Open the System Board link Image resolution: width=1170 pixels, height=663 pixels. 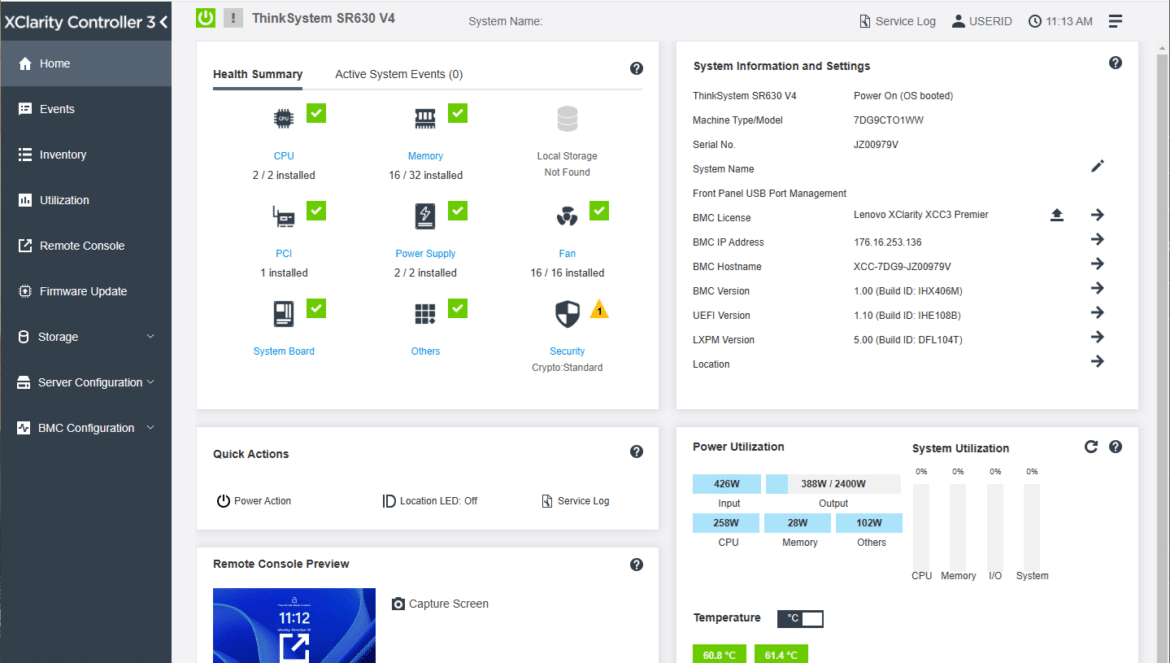coord(284,351)
